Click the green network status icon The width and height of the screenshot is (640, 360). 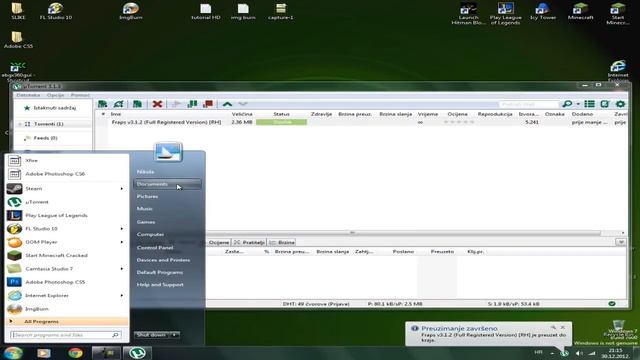[611, 304]
